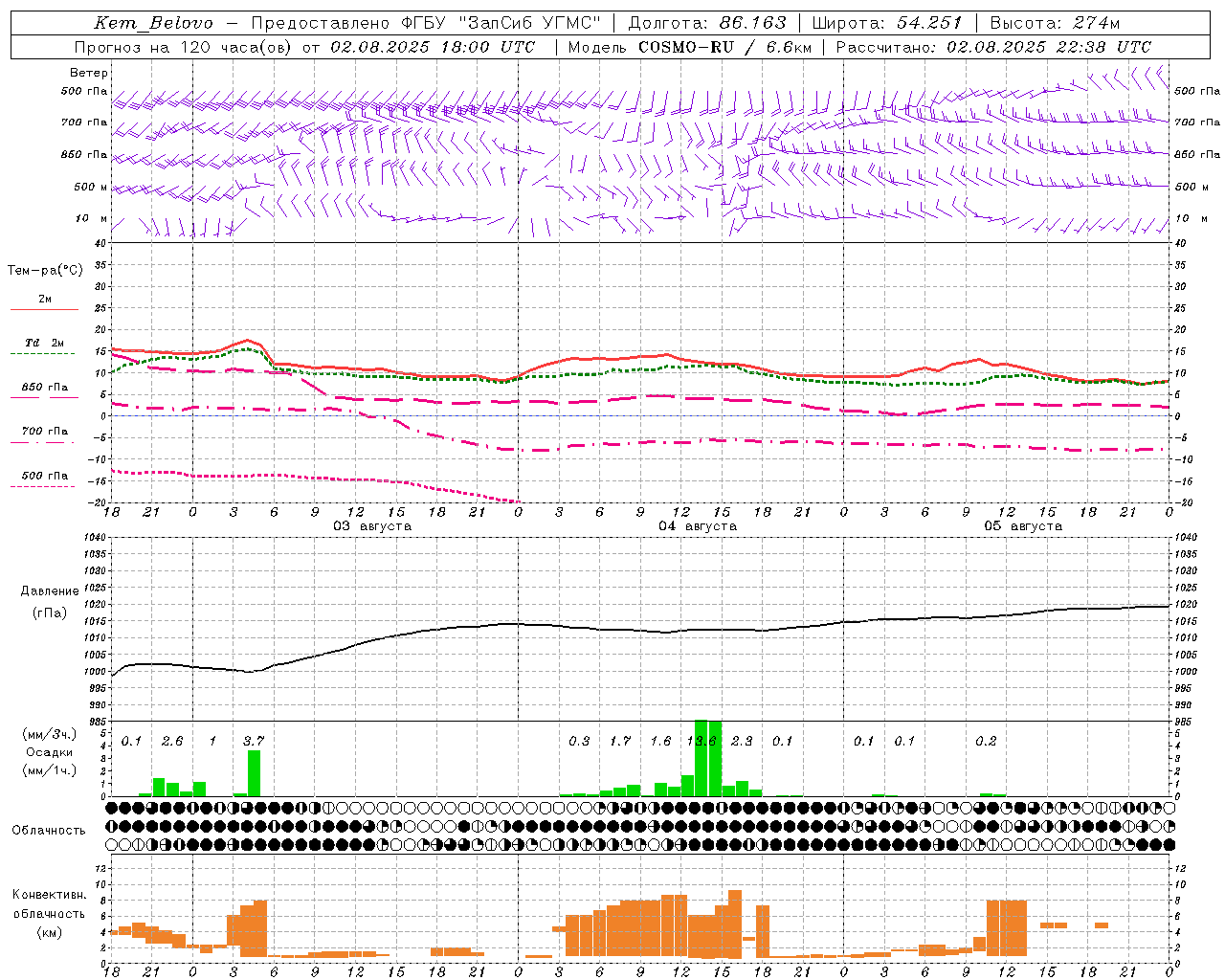The height and width of the screenshot is (980, 1225).
Task: Click the 0.3 precipitation value
Action: pos(579,741)
